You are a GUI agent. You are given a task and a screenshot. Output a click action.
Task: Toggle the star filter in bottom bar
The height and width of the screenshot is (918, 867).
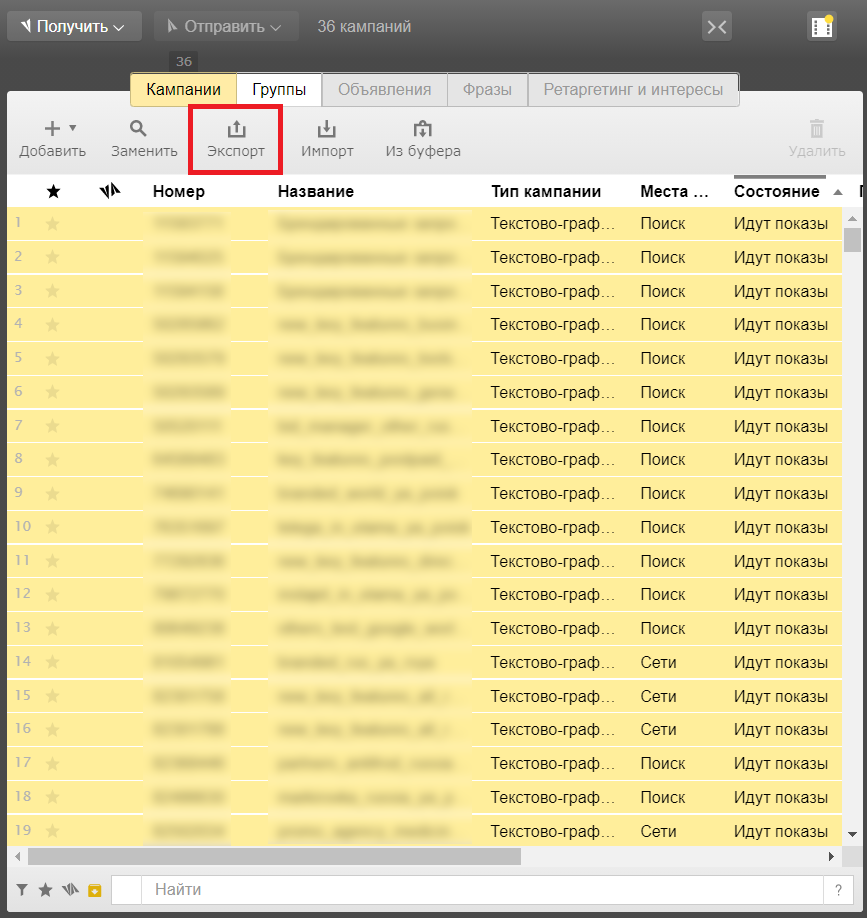[x=46, y=890]
